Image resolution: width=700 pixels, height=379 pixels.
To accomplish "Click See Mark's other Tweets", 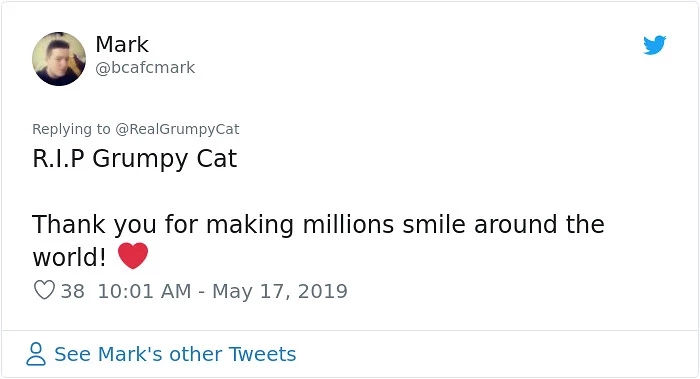I will coord(175,354).
